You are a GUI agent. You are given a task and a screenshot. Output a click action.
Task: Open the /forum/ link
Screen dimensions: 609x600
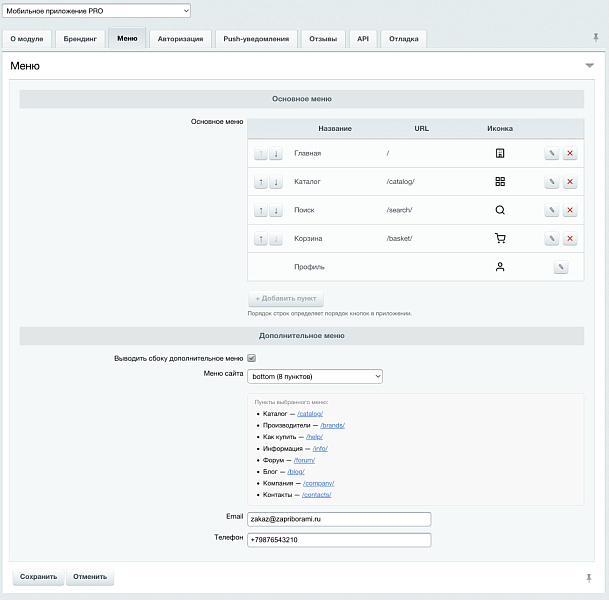[304, 460]
